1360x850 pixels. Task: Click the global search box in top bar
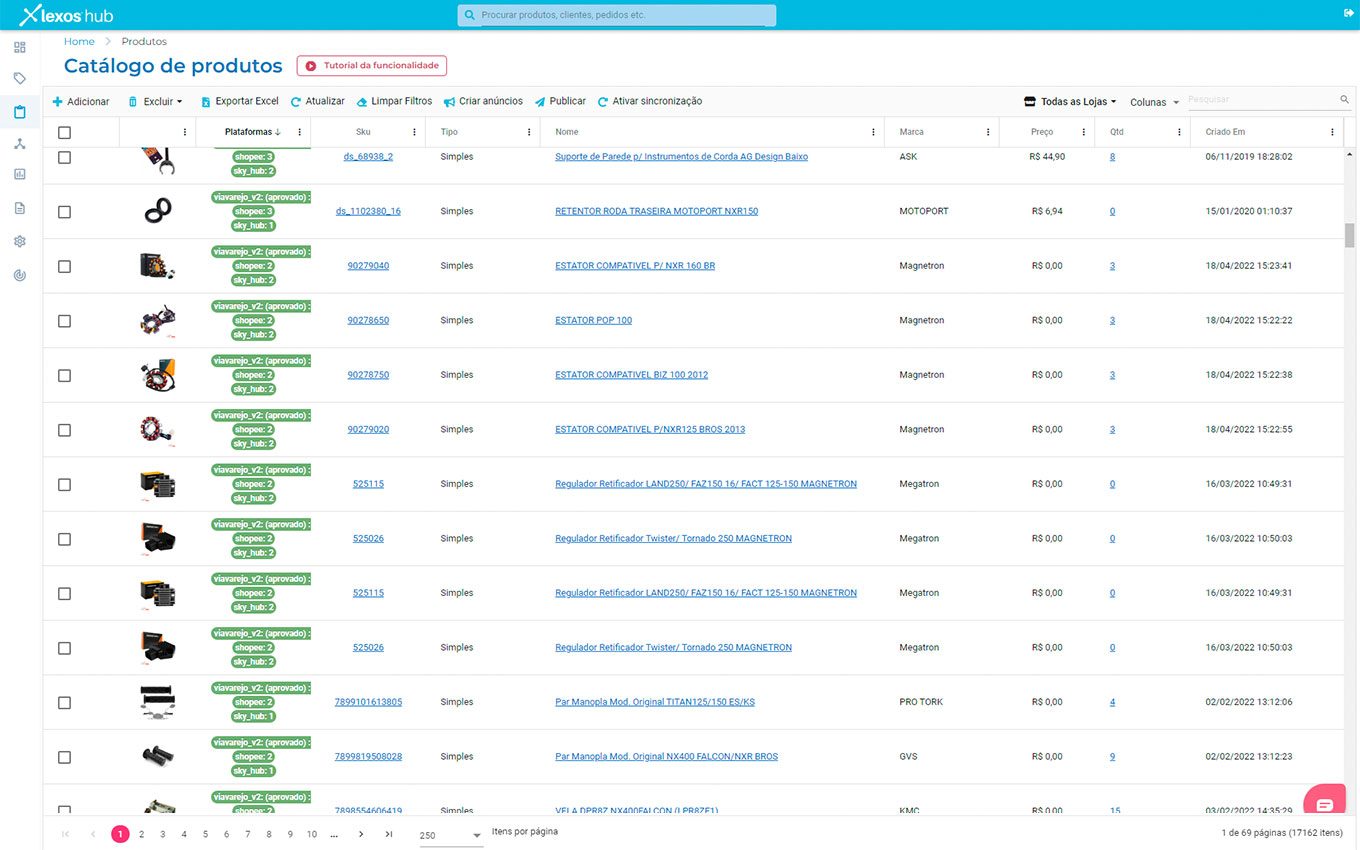point(617,15)
